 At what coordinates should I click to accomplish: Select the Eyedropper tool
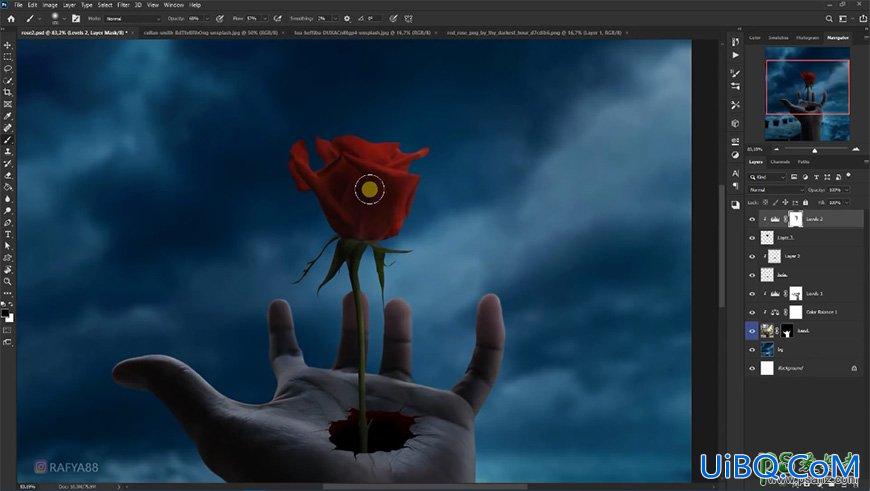point(8,116)
